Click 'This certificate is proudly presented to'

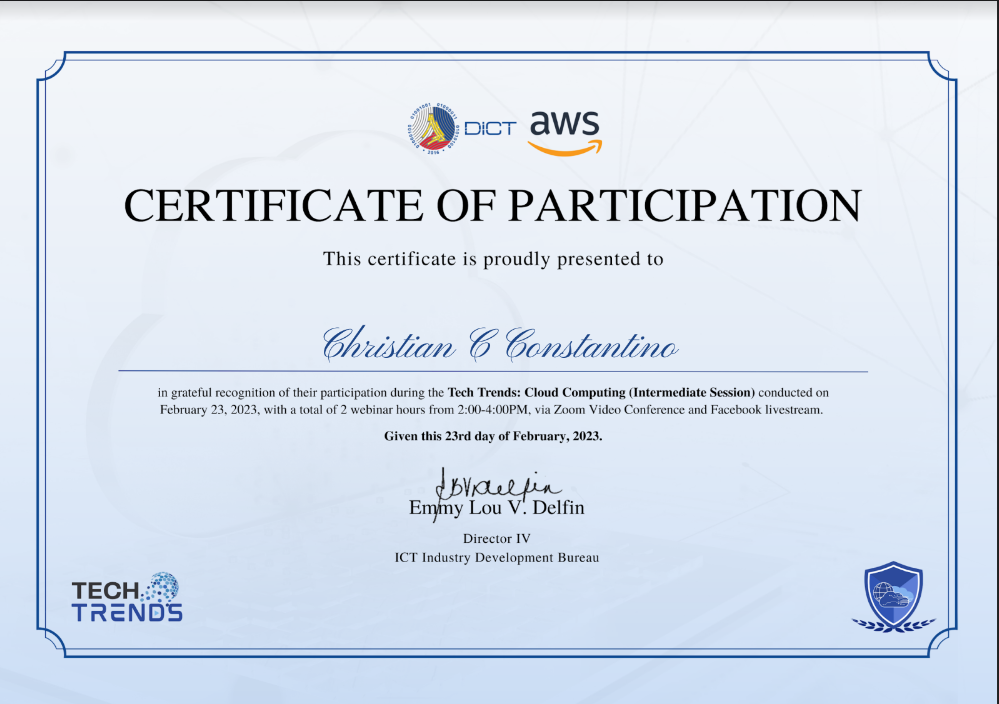[493, 259]
